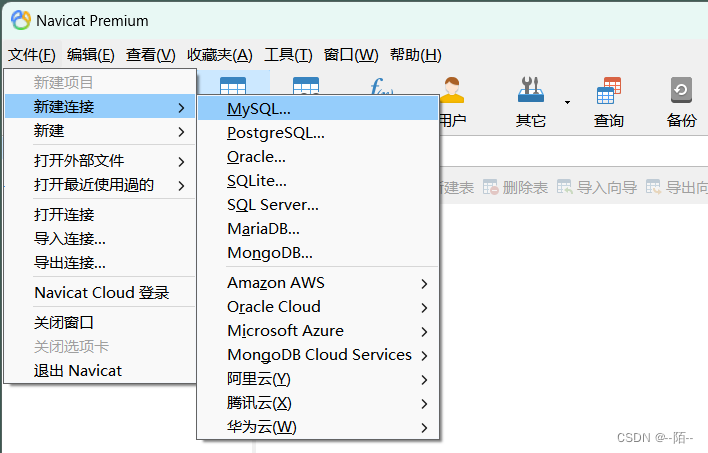Click the 导入向导 import wizard button
The width and height of the screenshot is (708, 453).
[597, 187]
